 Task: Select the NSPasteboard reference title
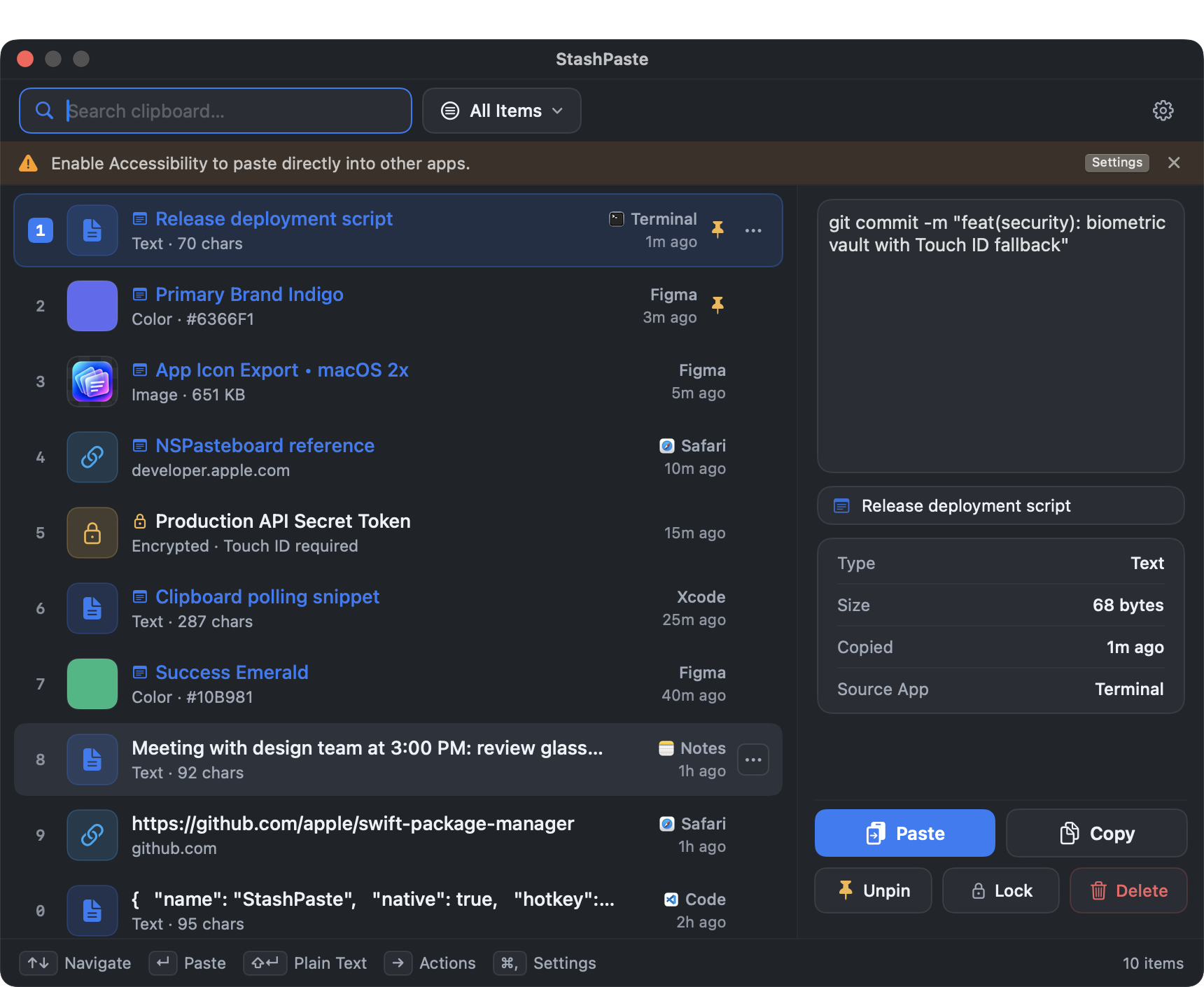coord(265,445)
